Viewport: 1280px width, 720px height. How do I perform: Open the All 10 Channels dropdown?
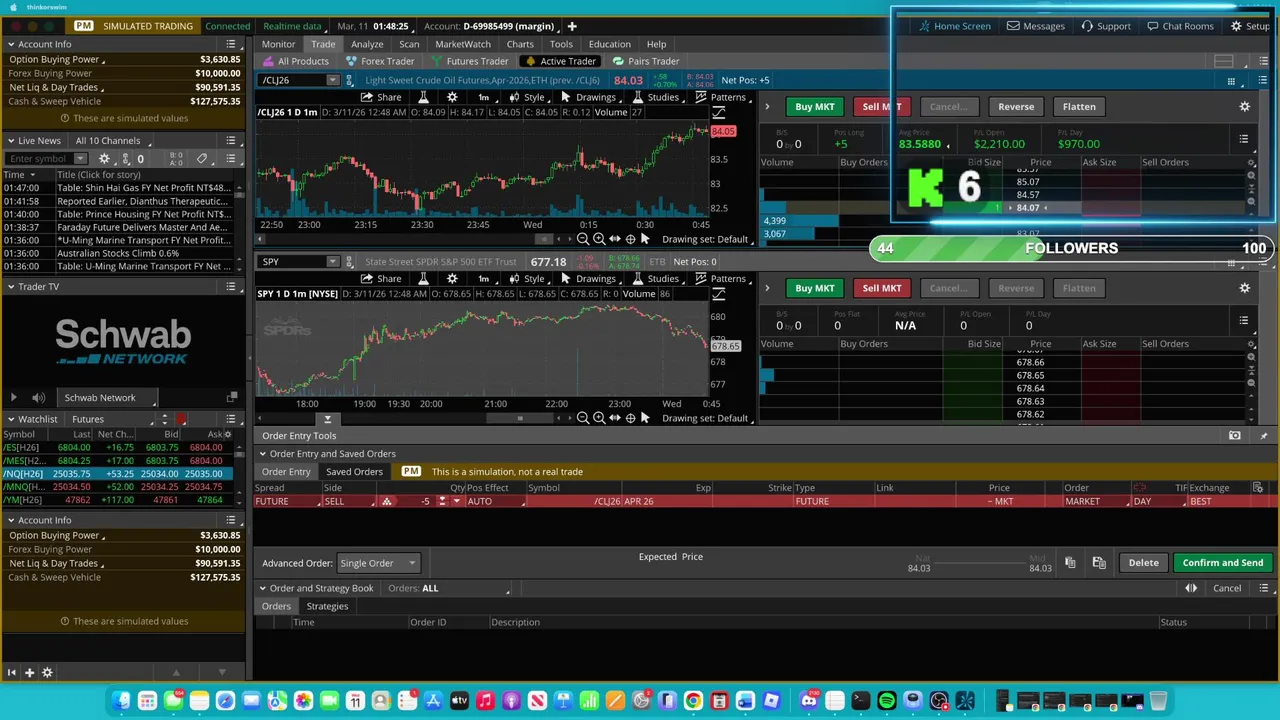(x=113, y=141)
